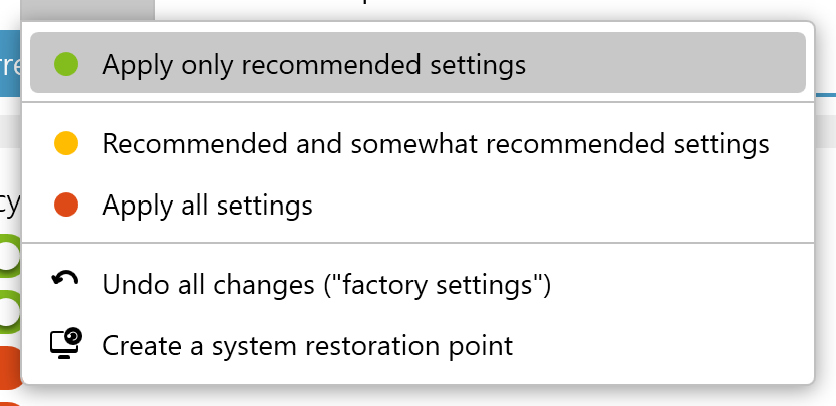This screenshot has height=406, width=836.
Task: Click the gray section strip at left edge
Action: [x=9, y=130]
